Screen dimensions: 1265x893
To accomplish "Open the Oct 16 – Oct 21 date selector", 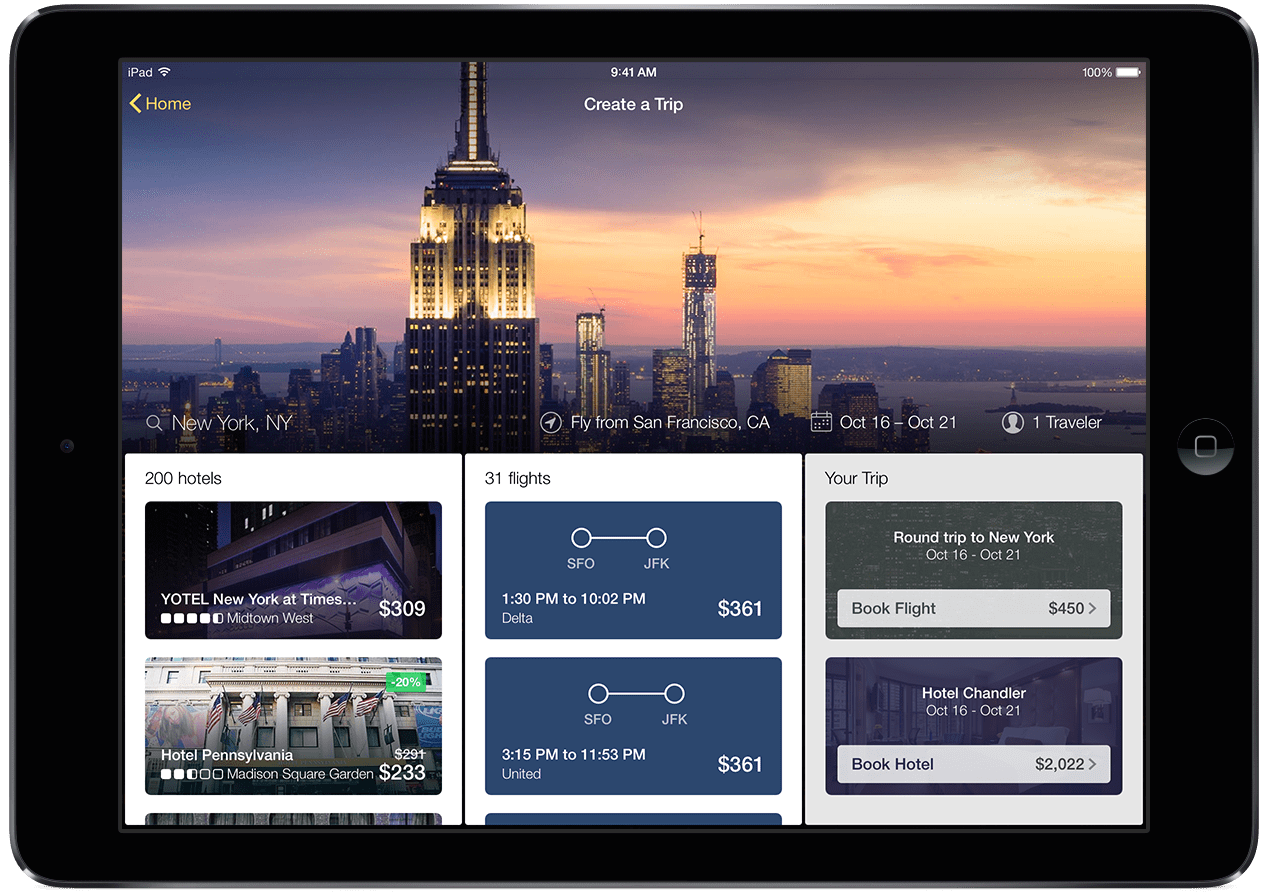I will (899, 422).
